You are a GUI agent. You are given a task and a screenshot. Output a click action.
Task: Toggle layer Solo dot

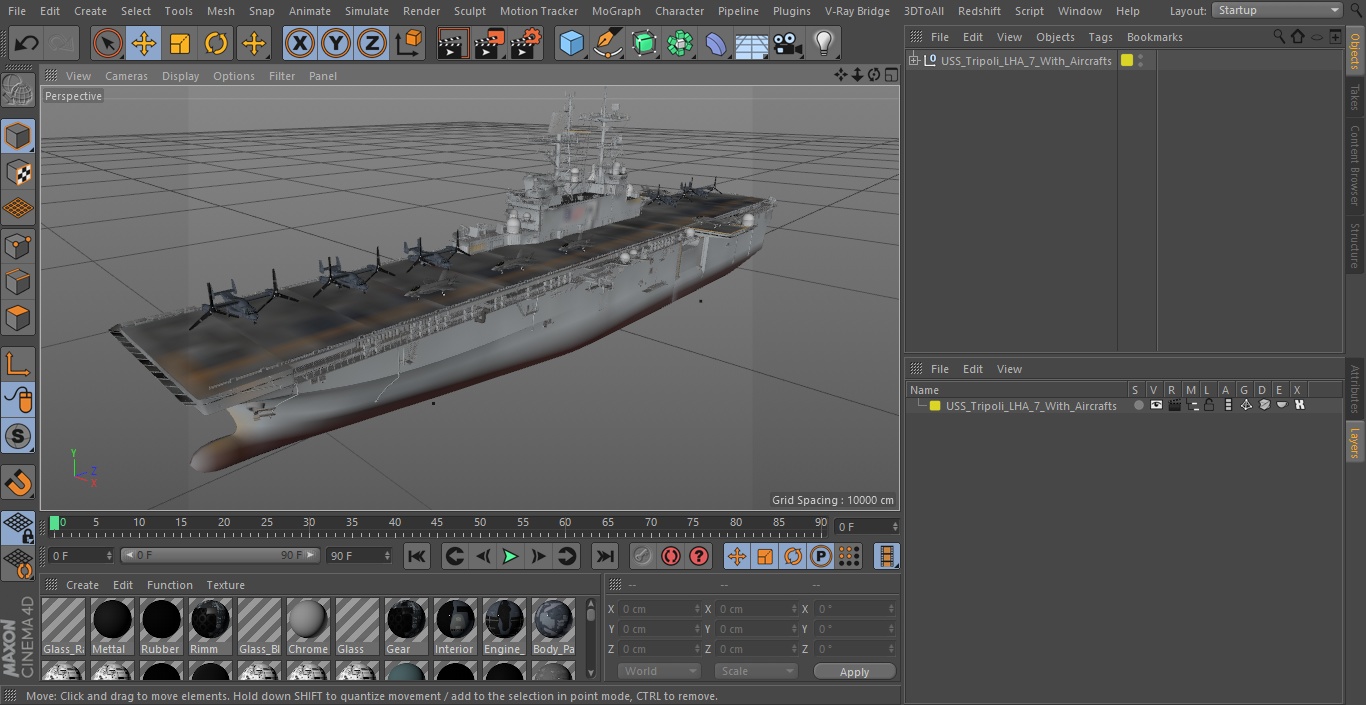pyautogui.click(x=1138, y=406)
